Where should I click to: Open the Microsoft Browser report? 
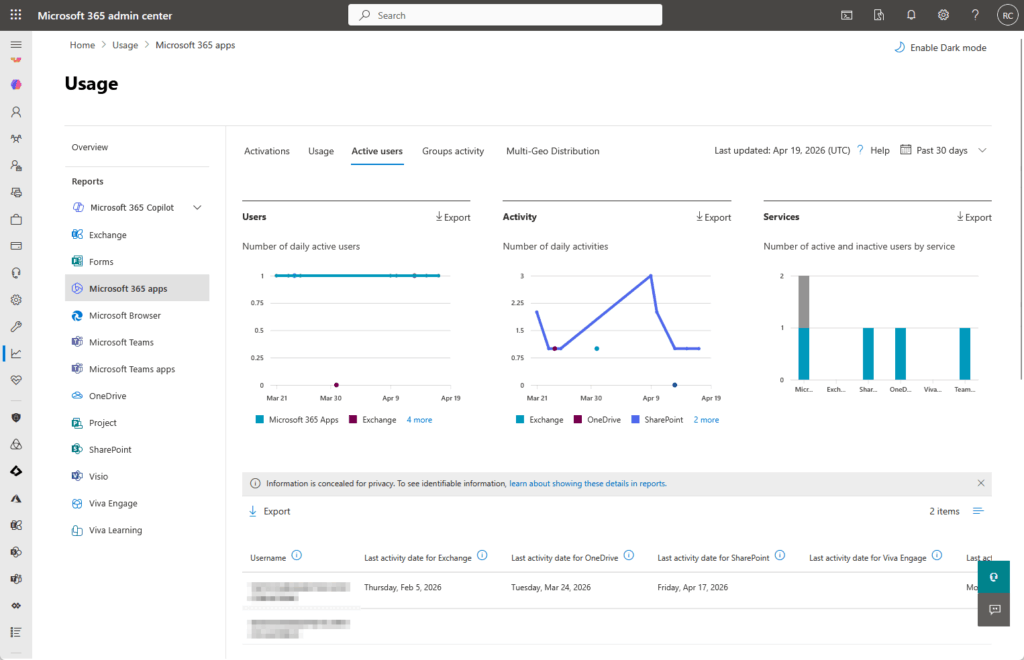coord(137,315)
